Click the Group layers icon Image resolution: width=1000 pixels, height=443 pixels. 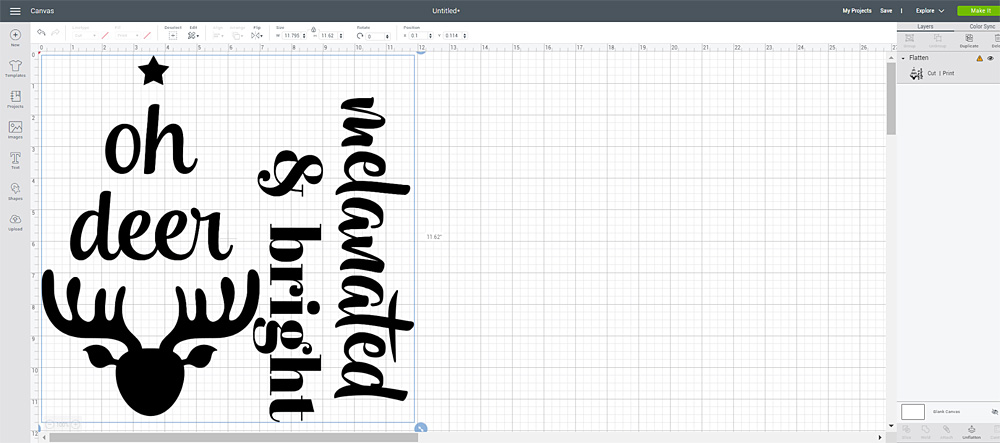pyautogui.click(x=909, y=41)
